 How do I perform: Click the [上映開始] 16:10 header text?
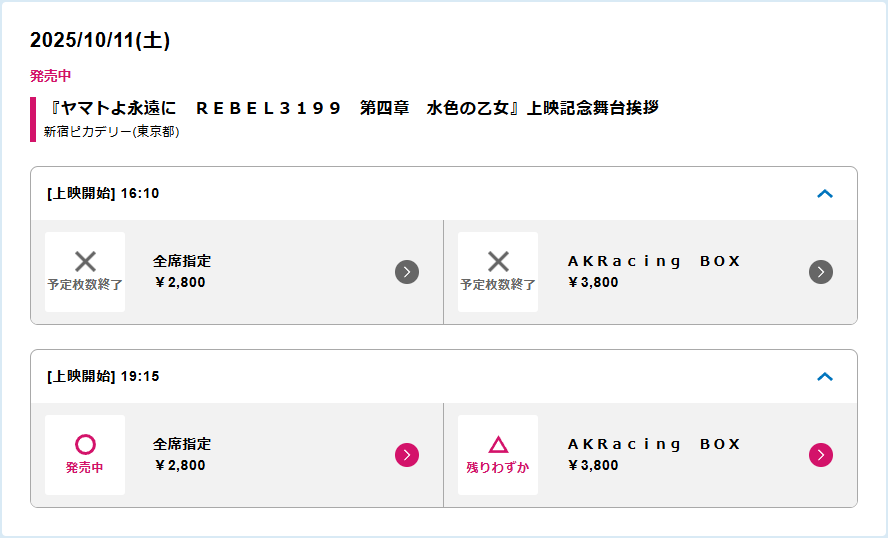coord(103,194)
